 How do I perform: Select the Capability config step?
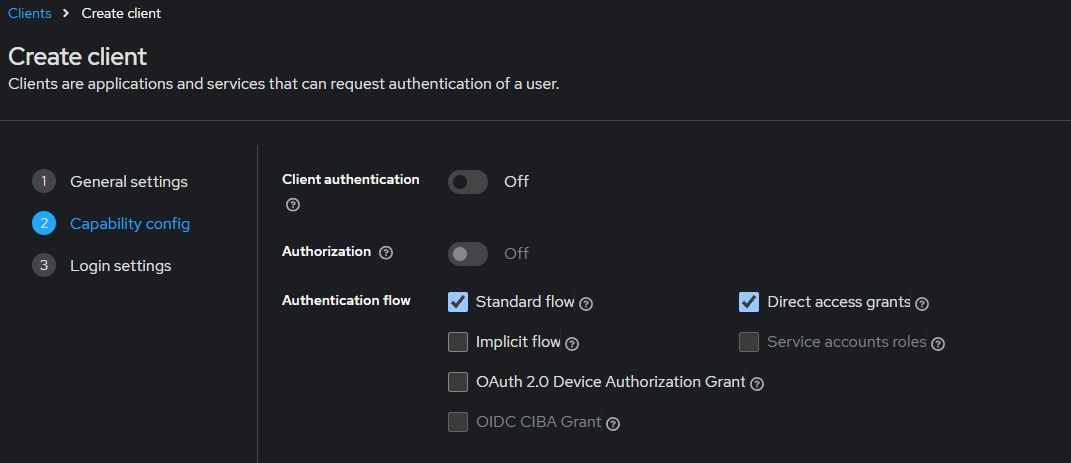[x=129, y=224]
